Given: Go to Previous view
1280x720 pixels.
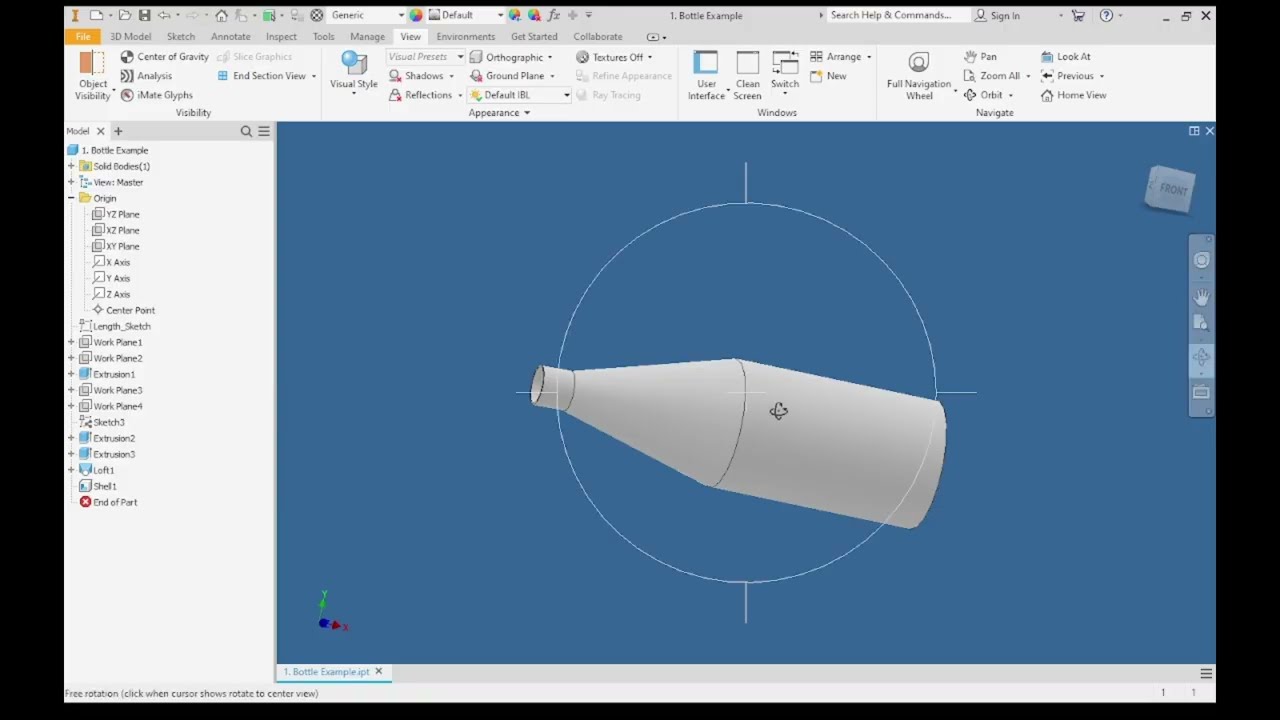Looking at the screenshot, I should pyautogui.click(x=1067, y=76).
